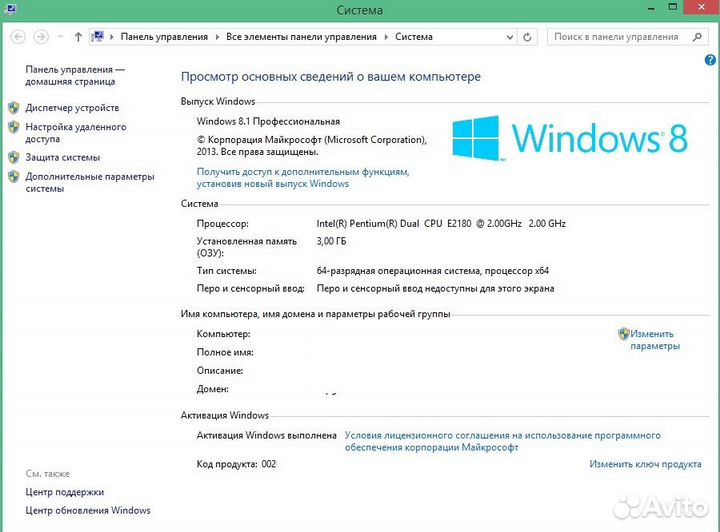
Task: Open Панель управления — домашняя страница
Action: point(75,75)
